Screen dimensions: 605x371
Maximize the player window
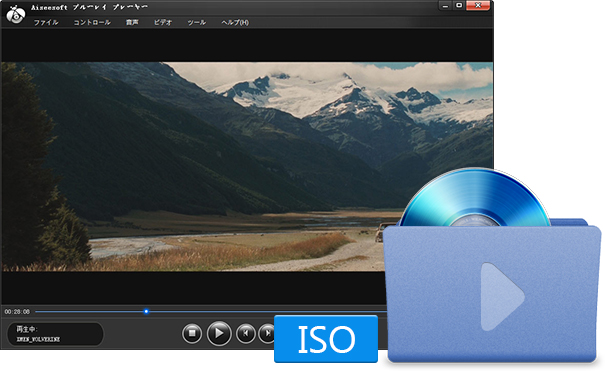tap(459, 6)
